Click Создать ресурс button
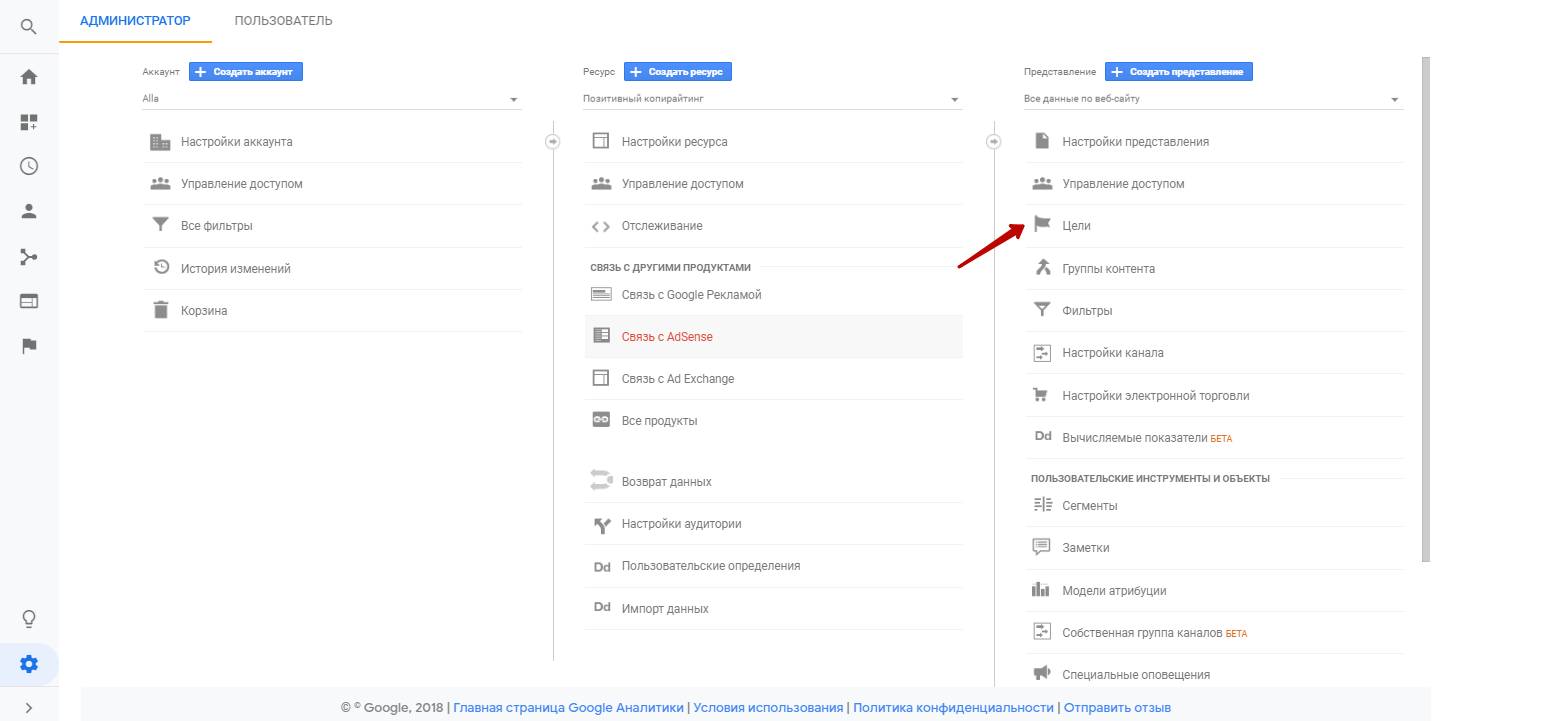This screenshot has width=1565, height=721. tap(679, 72)
